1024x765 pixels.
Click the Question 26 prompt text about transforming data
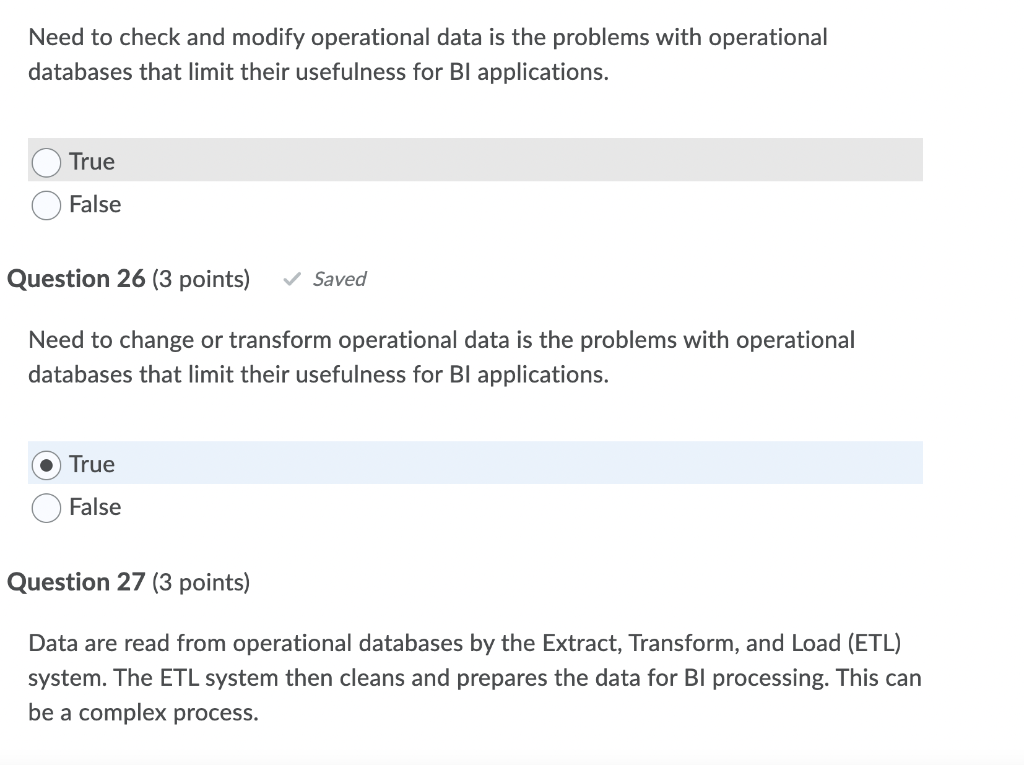tap(440, 357)
